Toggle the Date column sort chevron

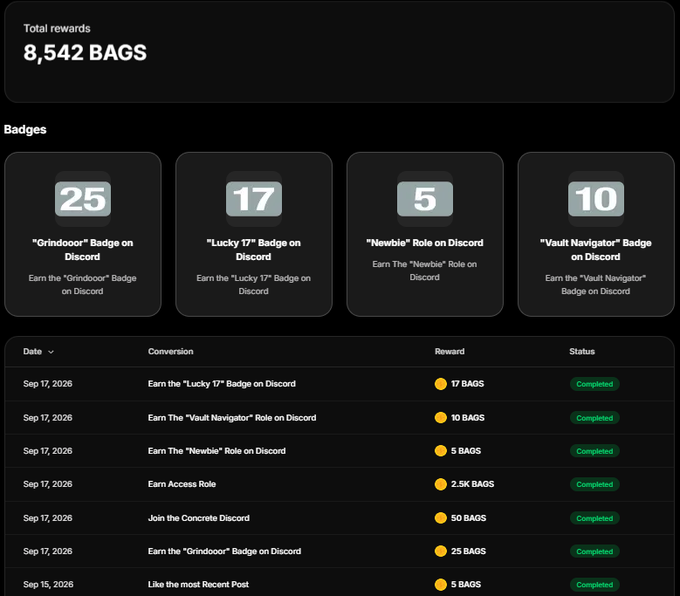click(x=51, y=352)
